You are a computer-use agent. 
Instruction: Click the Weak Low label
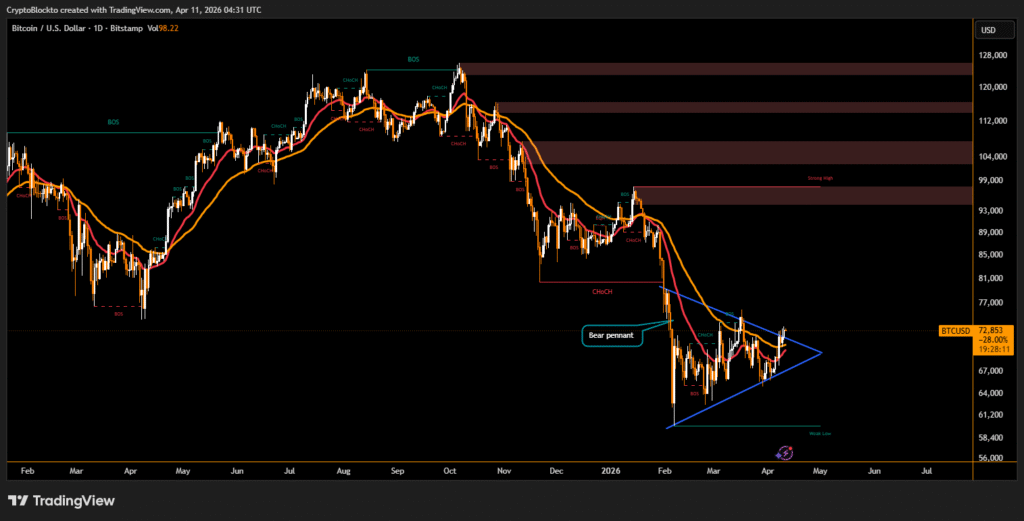point(820,433)
